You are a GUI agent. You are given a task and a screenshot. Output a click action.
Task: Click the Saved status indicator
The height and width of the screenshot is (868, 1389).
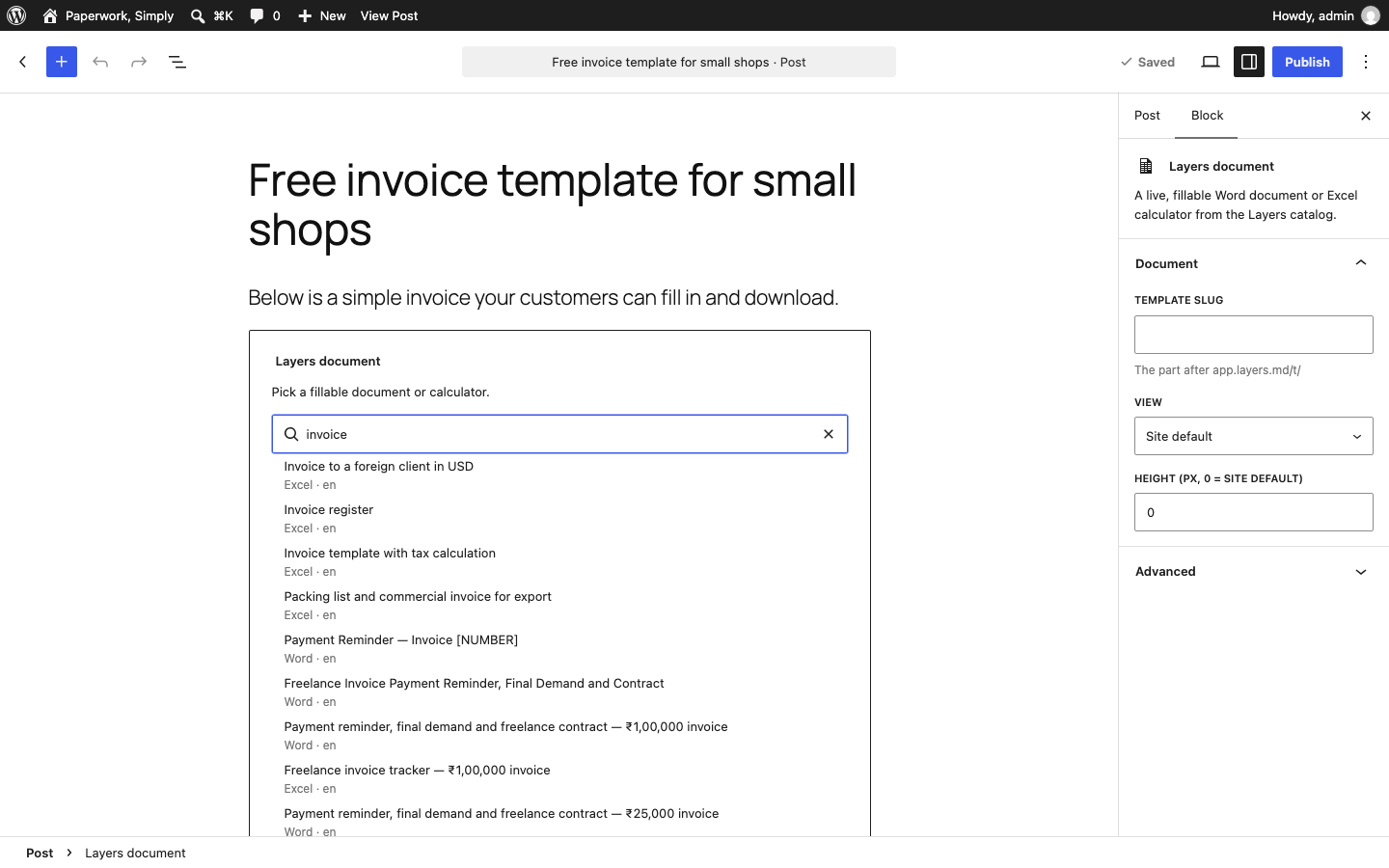1148,62
